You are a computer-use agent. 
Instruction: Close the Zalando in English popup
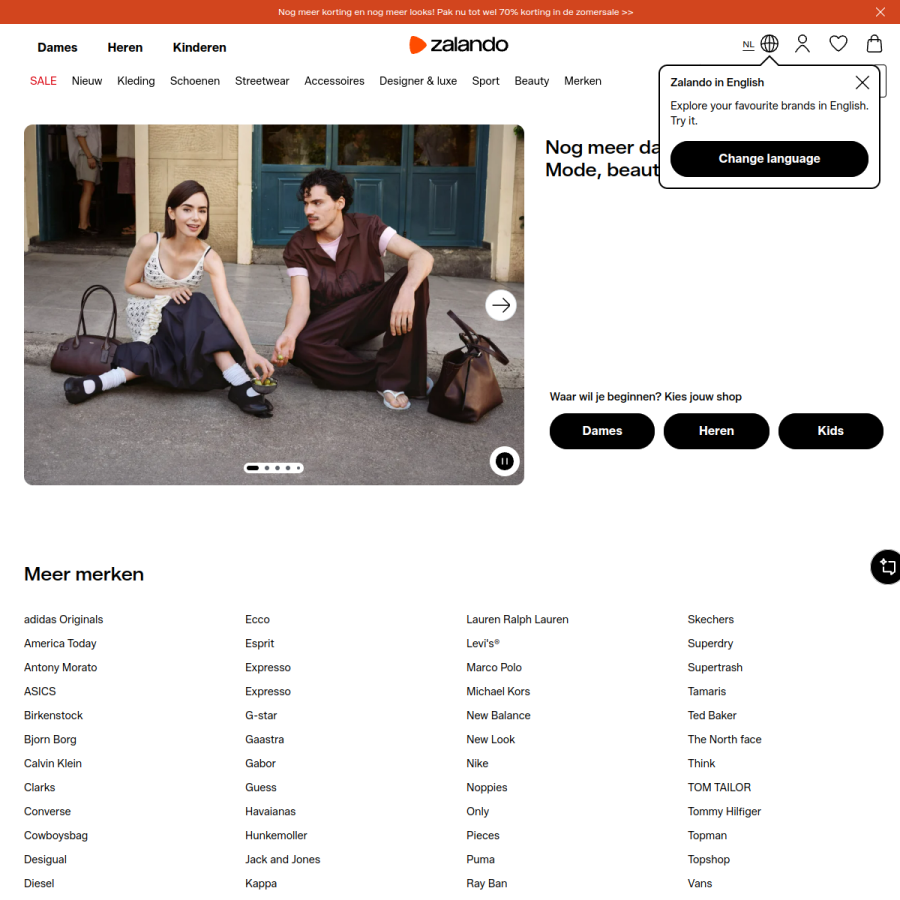point(862,83)
